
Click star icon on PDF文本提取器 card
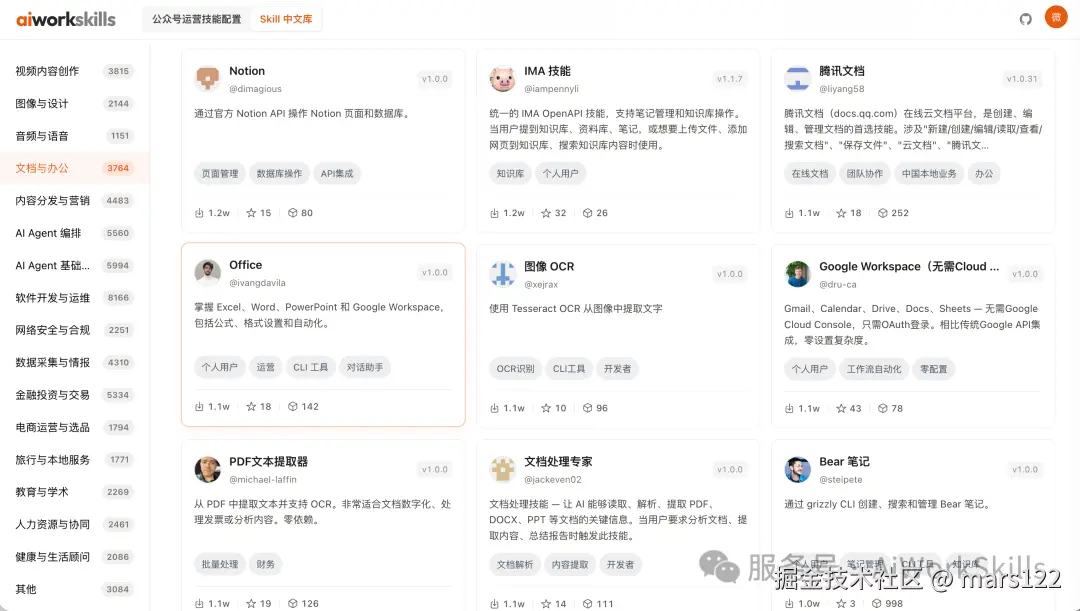click(251, 603)
